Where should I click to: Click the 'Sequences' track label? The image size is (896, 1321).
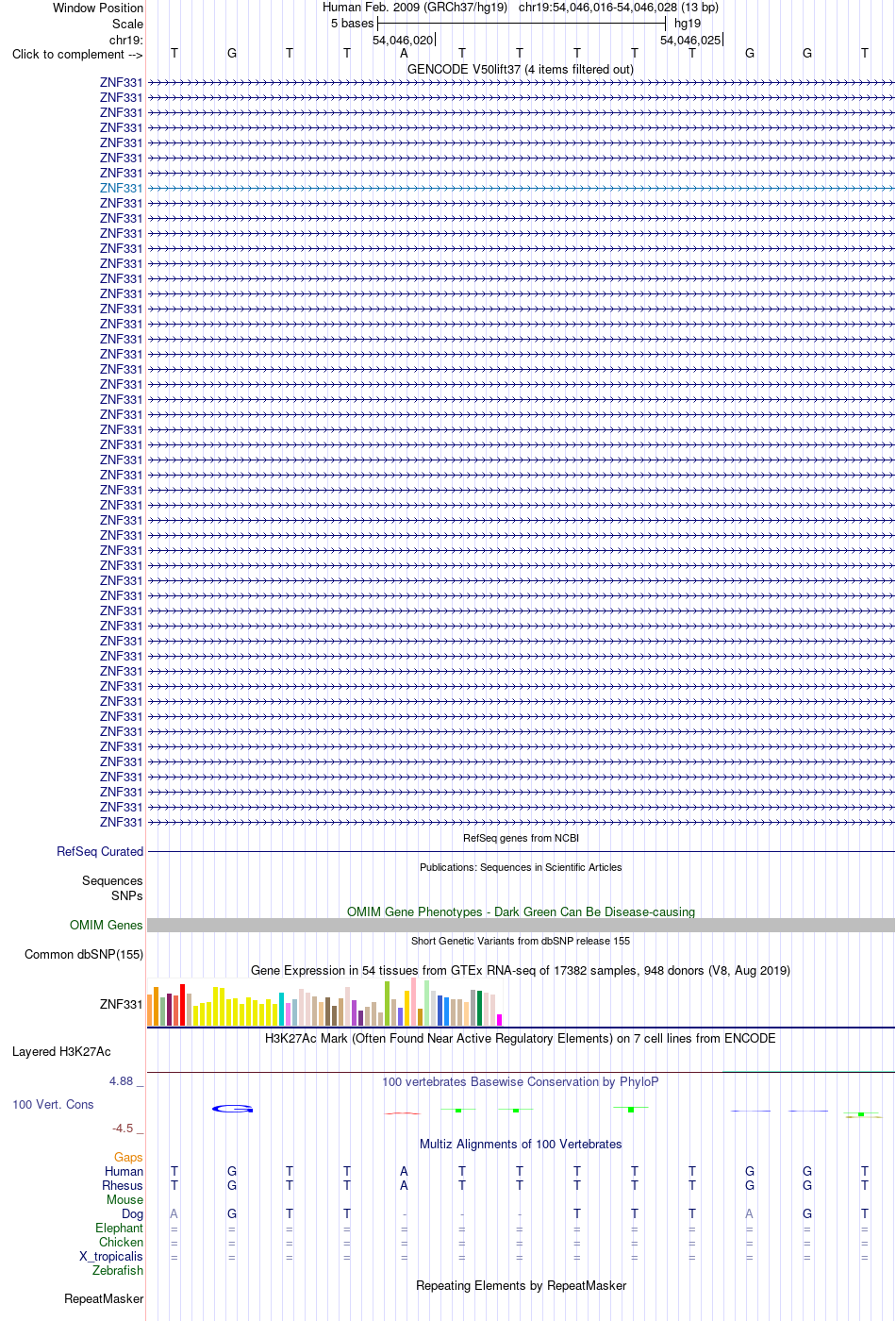pos(112,880)
